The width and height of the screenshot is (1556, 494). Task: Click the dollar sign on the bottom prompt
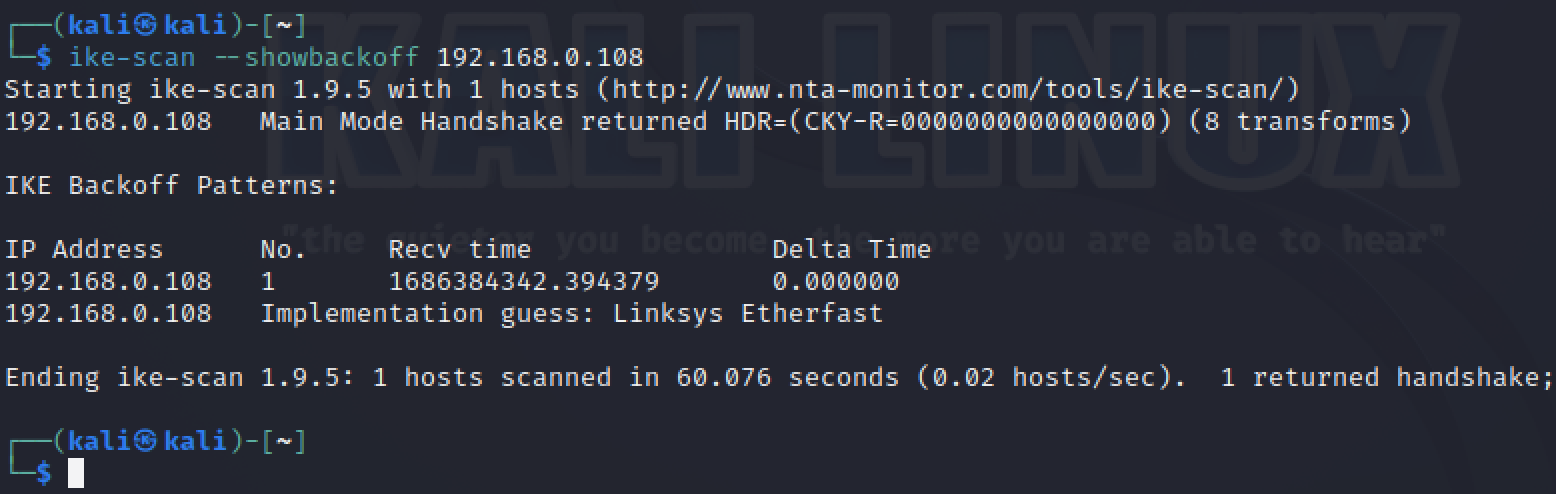coord(43,473)
